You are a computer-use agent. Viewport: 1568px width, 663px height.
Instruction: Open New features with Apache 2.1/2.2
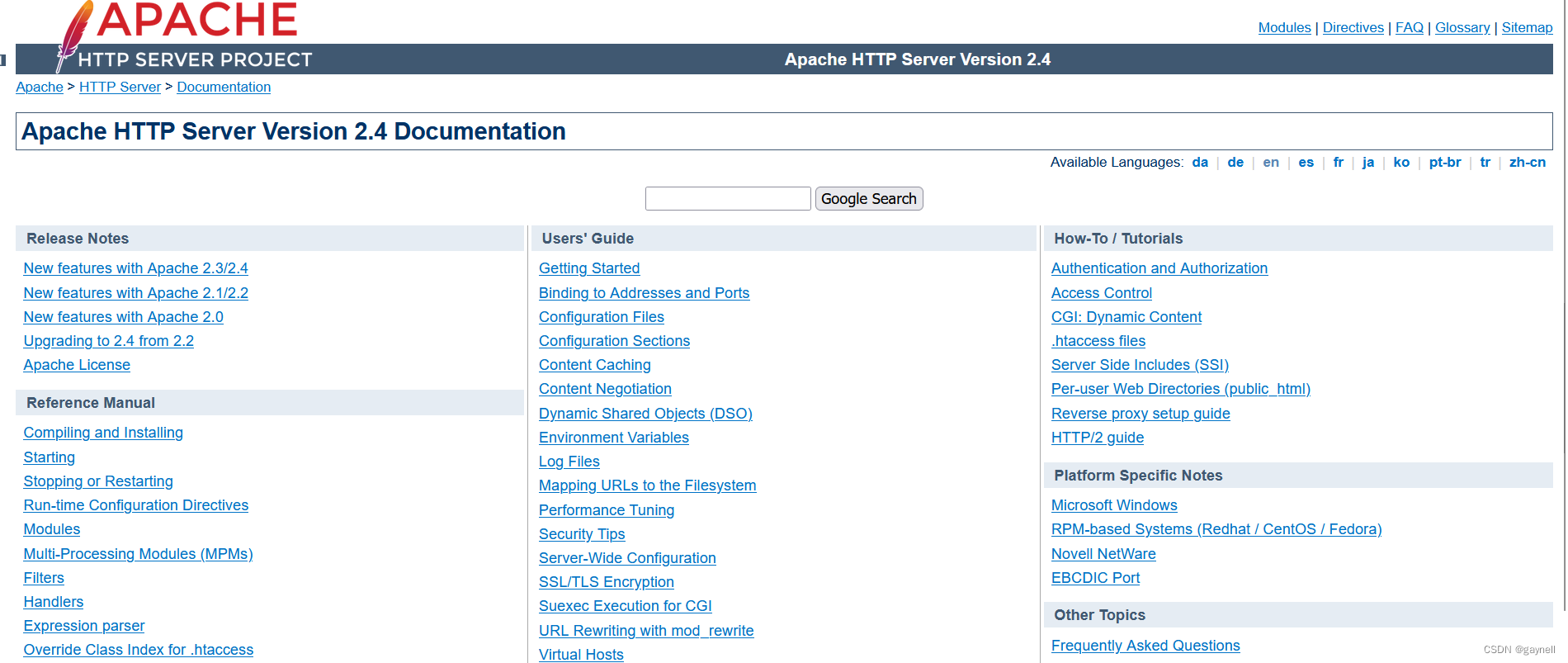pos(135,293)
